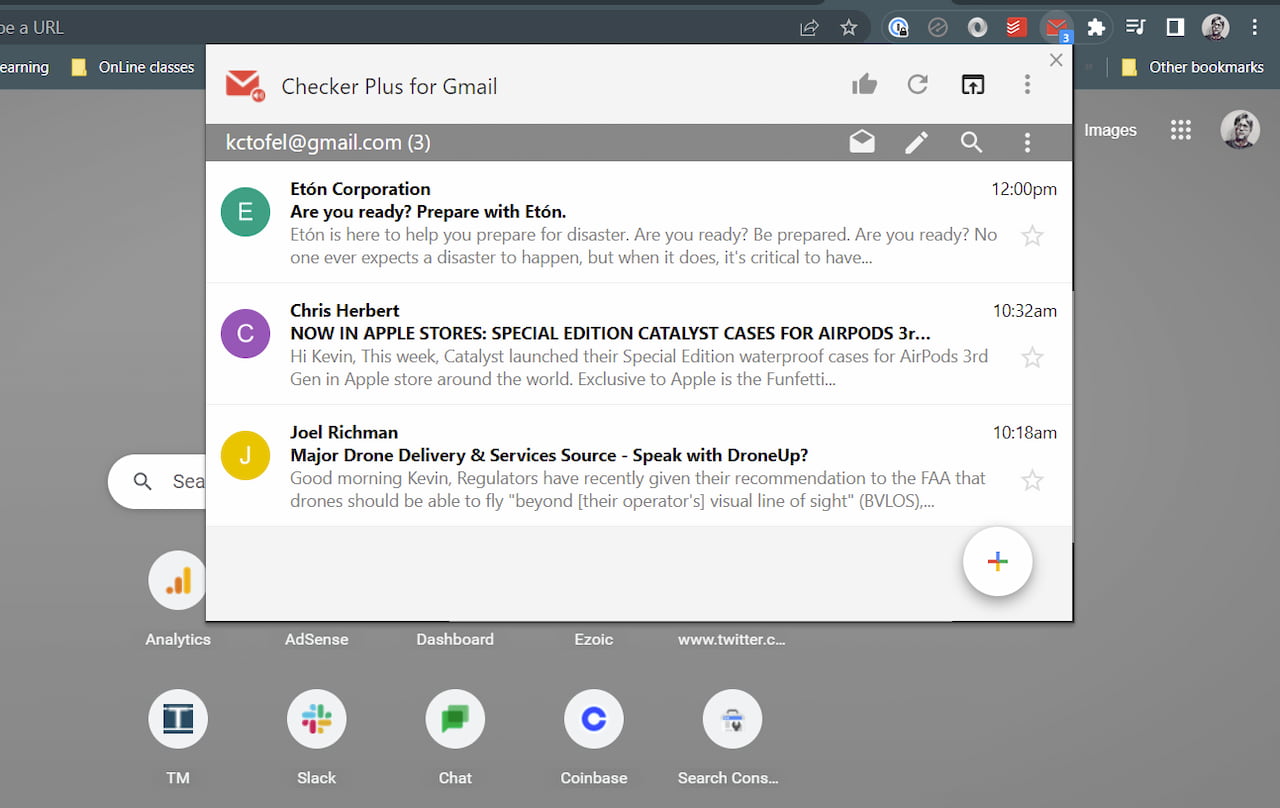Click the white ring extension icon

[977, 28]
